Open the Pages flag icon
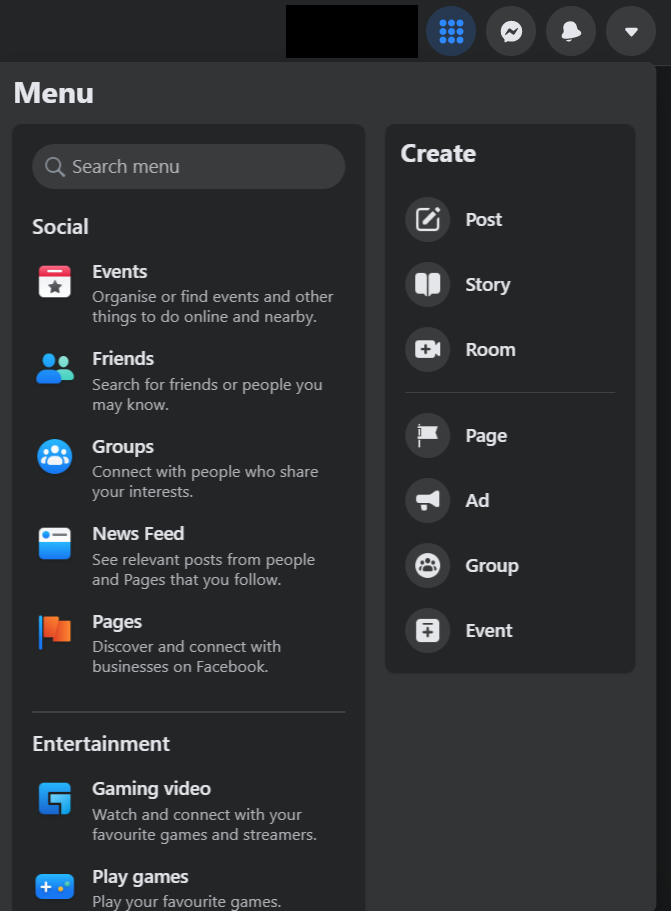Viewport: 671px width, 911px height. [x=55, y=631]
